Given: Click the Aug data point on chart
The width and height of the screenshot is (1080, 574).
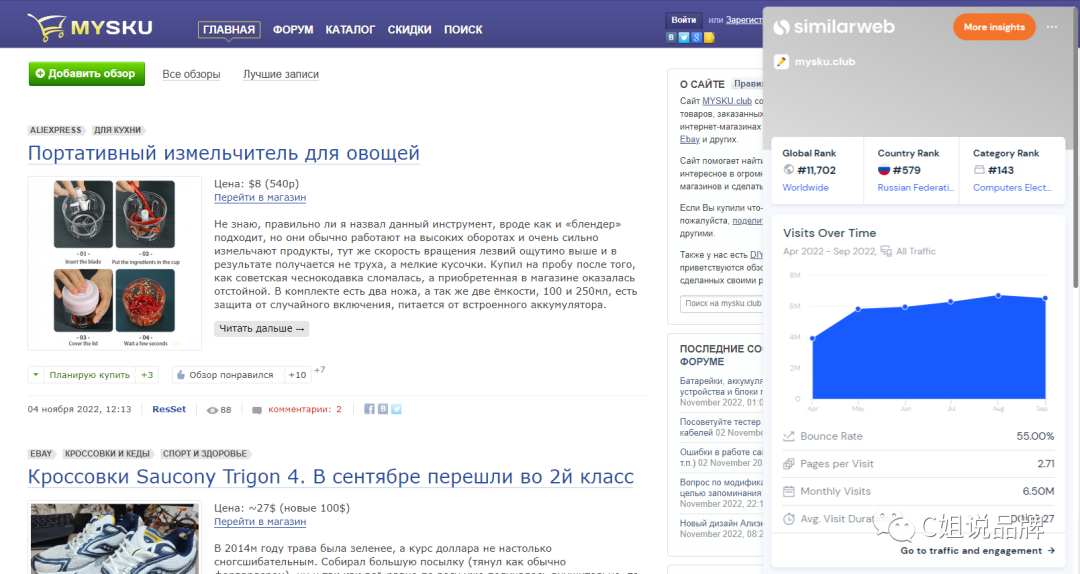Looking at the screenshot, I should point(998,296).
